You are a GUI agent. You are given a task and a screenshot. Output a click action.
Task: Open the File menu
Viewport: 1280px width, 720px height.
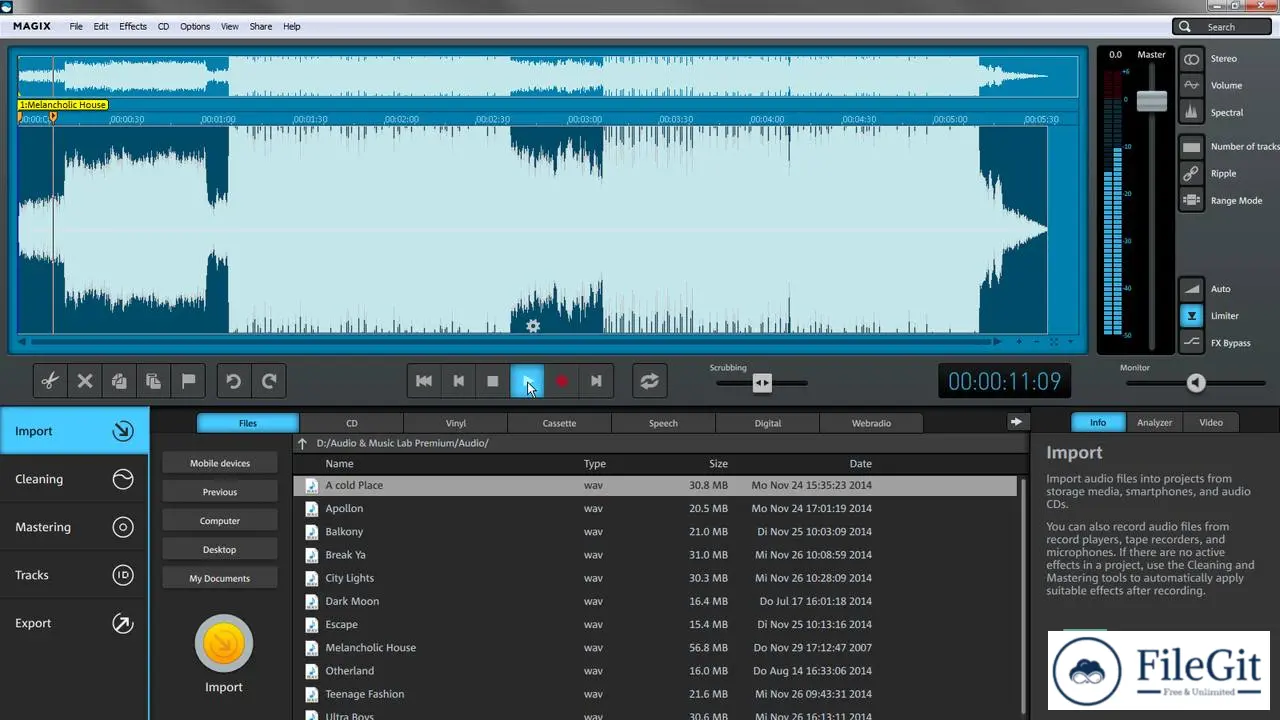pos(76,27)
